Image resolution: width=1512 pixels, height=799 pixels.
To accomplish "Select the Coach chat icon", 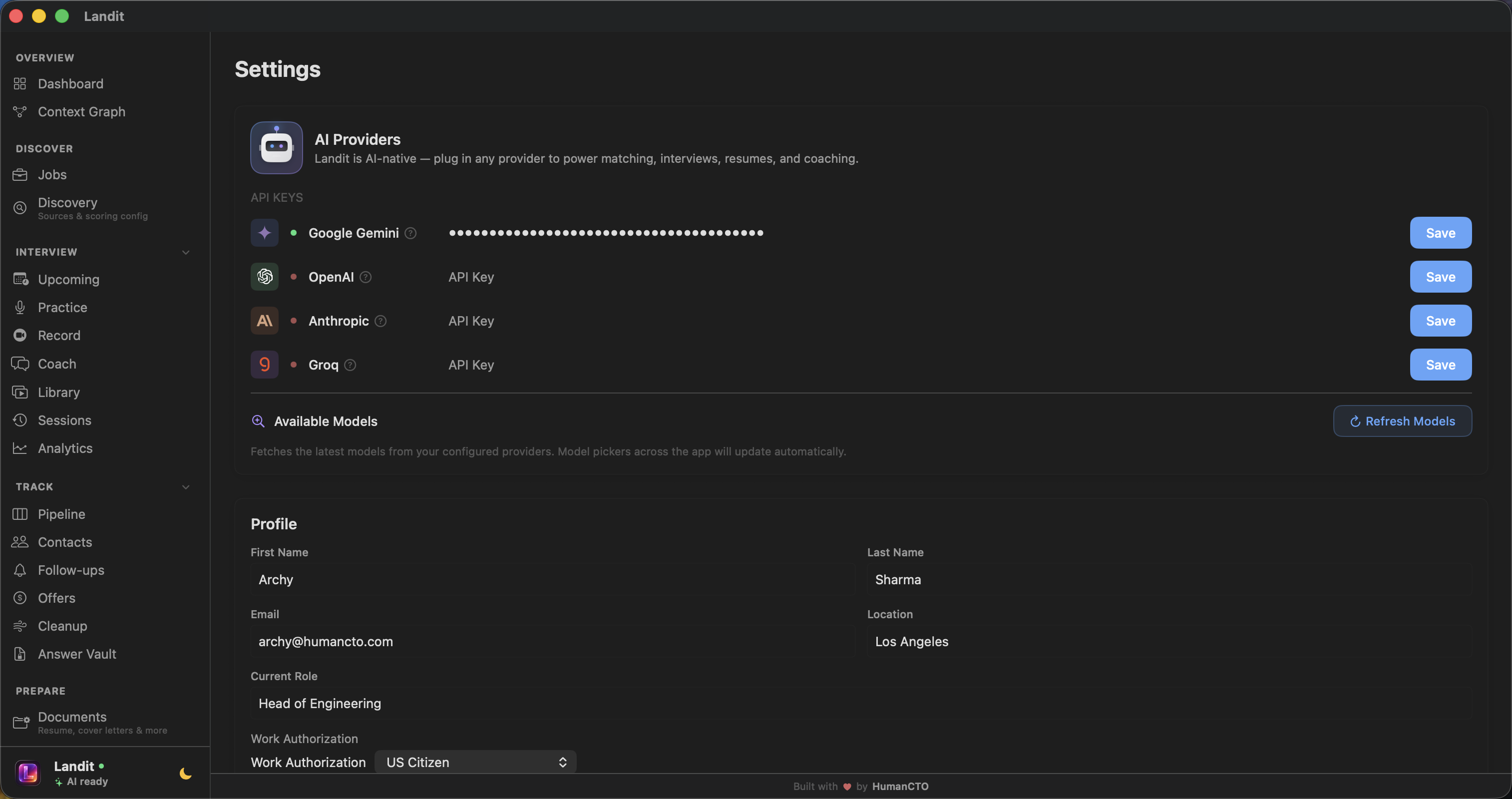I will 20,364.
